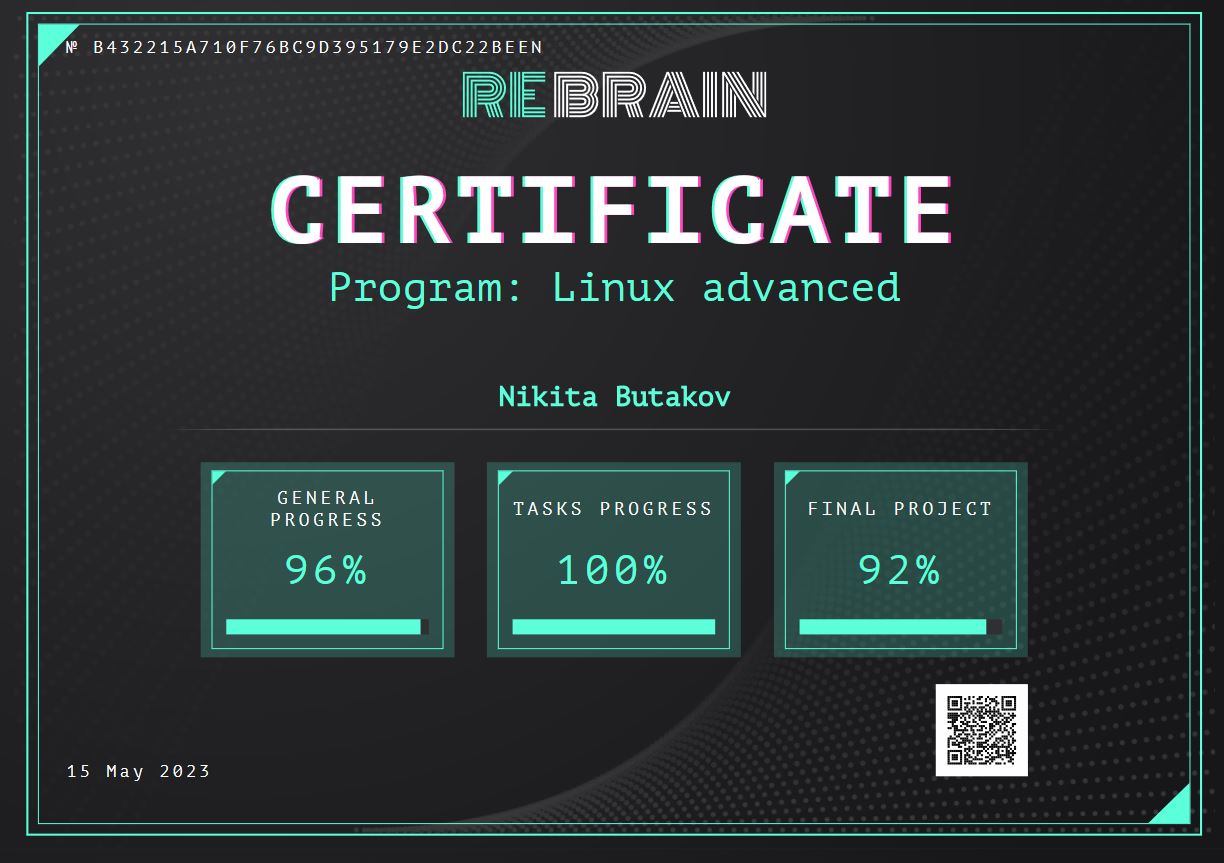
Task: Click the GENERAL PROGRESS label
Action: point(327,508)
